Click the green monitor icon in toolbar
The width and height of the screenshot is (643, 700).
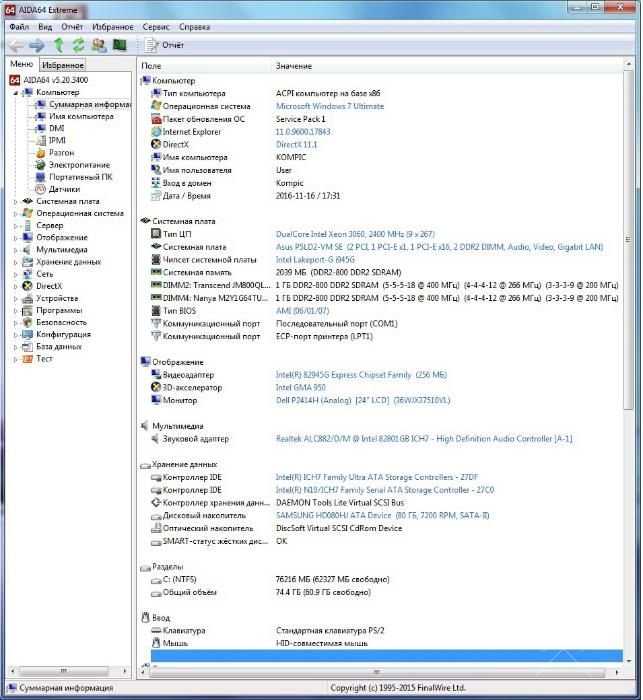(x=120, y=45)
